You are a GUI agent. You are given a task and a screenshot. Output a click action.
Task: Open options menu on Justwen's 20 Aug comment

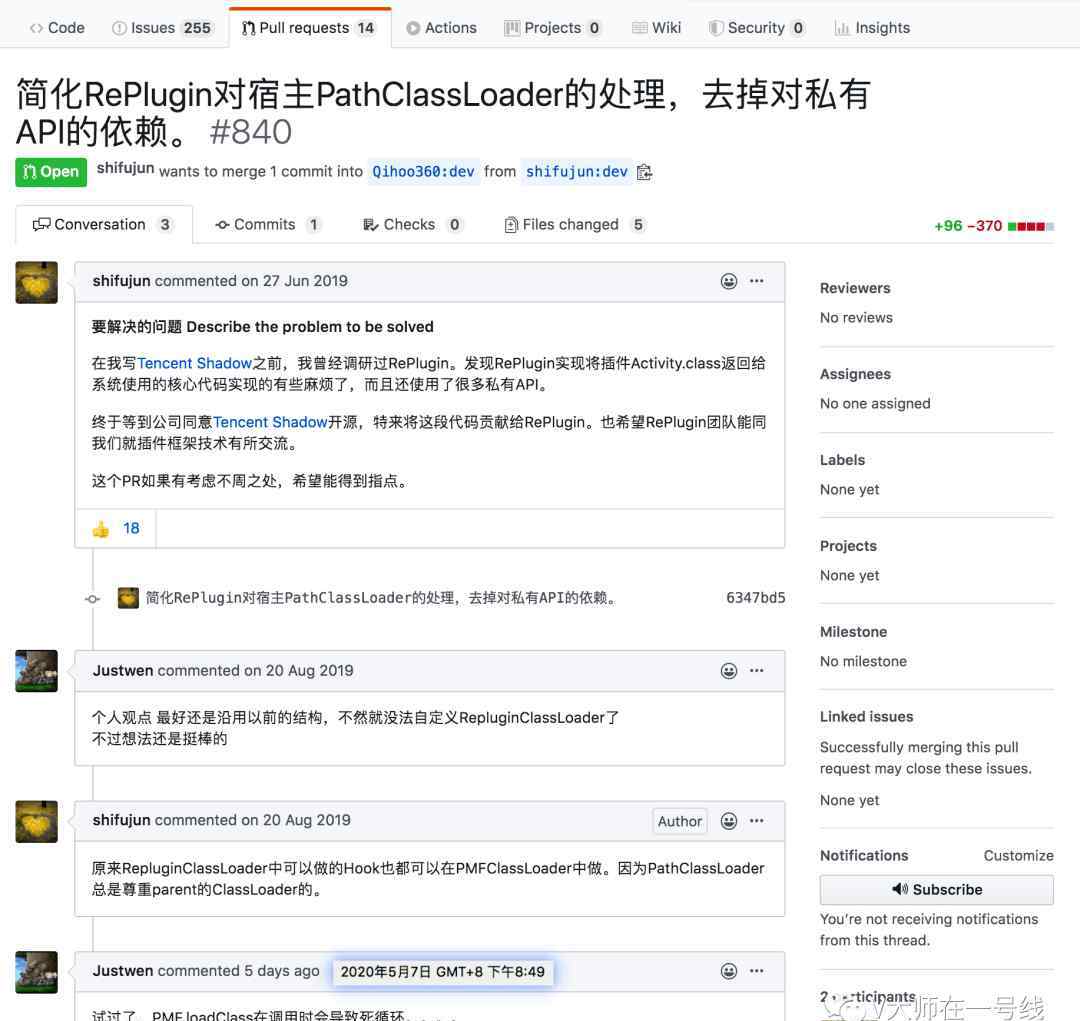[x=756, y=671]
